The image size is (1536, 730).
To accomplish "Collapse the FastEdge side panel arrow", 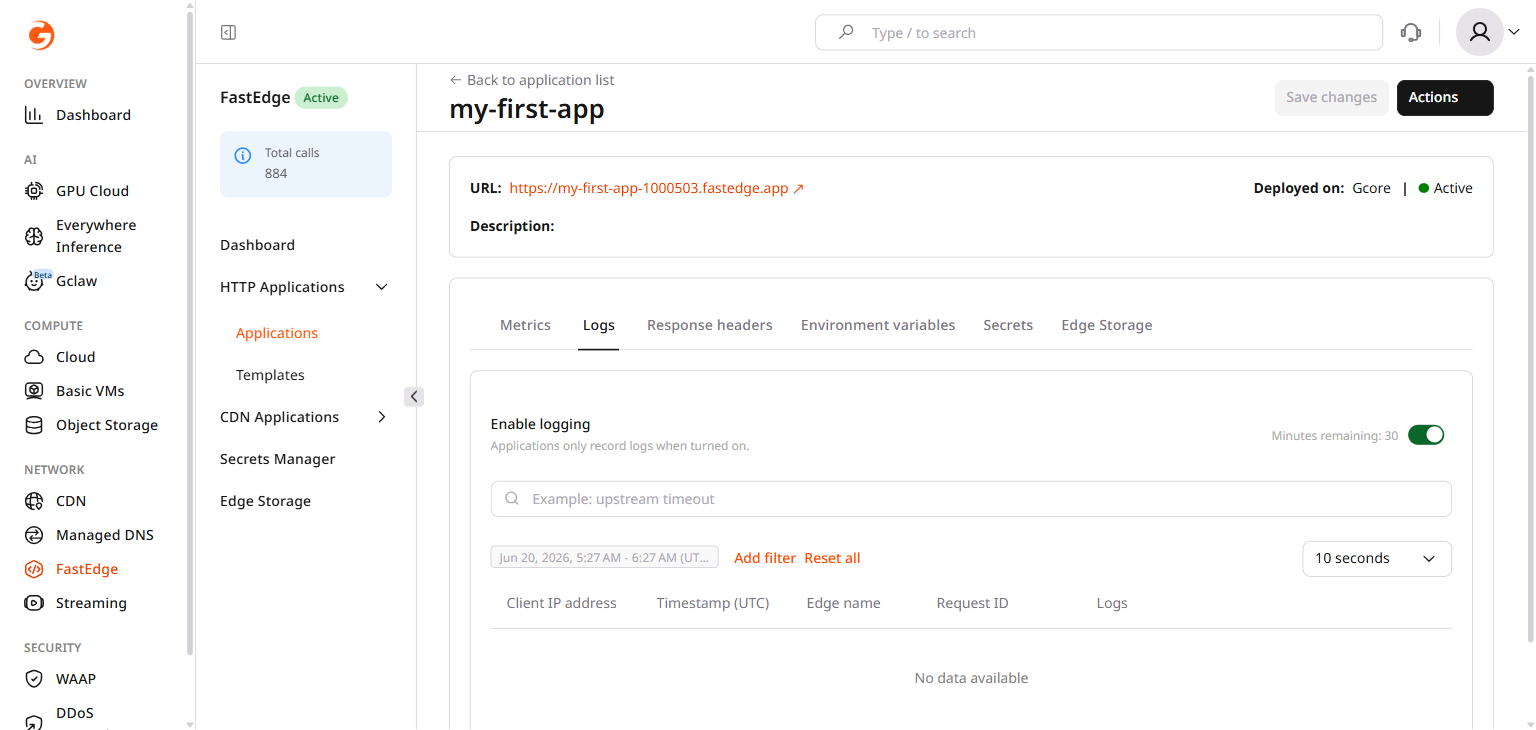I will pos(414,397).
